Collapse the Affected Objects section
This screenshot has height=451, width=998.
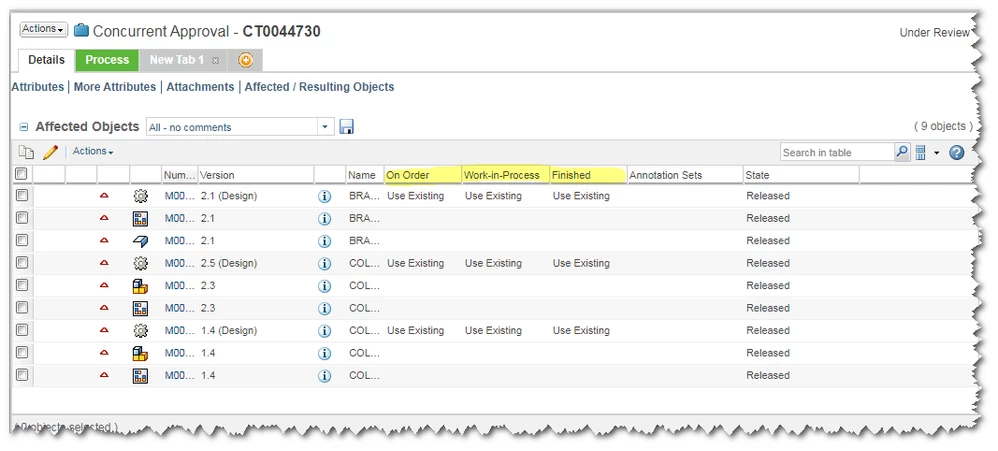(24, 127)
